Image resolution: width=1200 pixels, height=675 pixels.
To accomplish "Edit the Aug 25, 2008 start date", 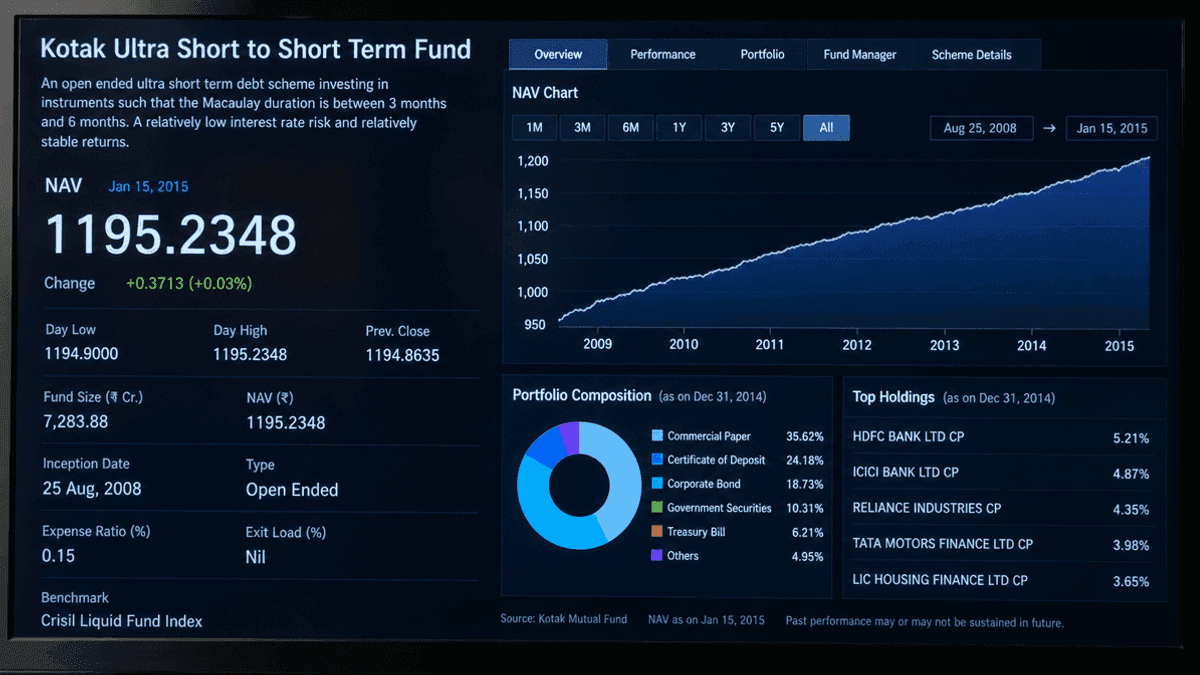I will pyautogui.click(x=981, y=128).
